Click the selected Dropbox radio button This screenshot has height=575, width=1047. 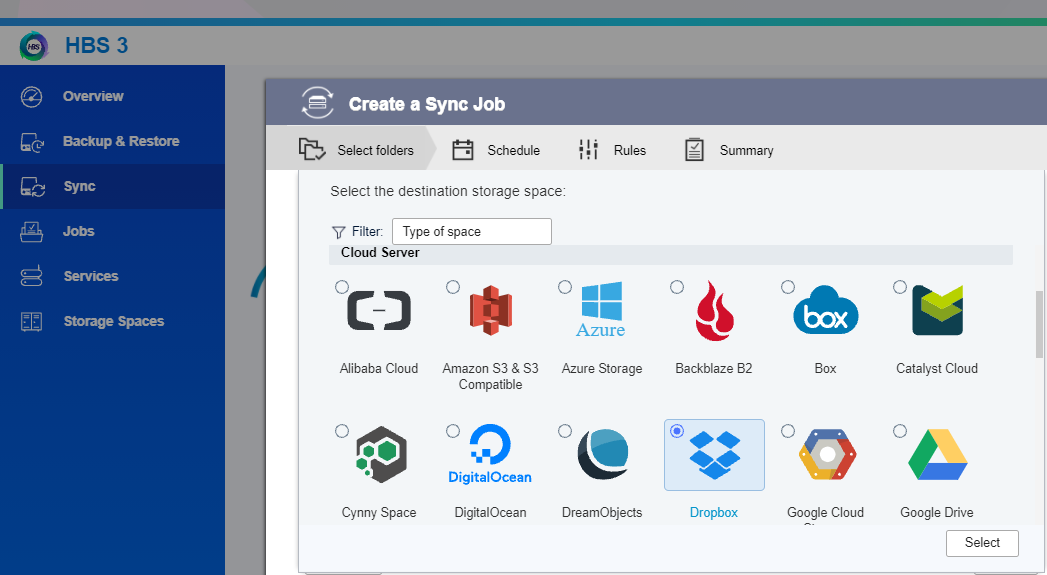[677, 431]
